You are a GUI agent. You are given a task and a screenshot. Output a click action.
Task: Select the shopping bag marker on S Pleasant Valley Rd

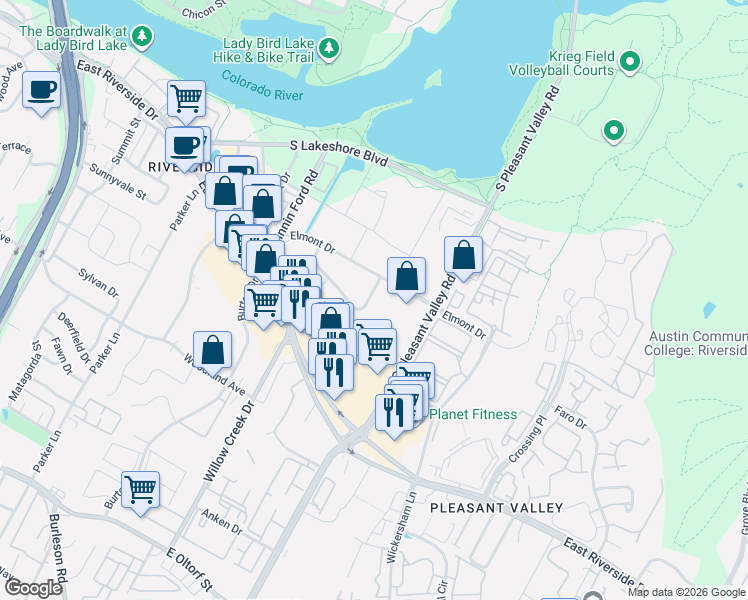click(463, 257)
